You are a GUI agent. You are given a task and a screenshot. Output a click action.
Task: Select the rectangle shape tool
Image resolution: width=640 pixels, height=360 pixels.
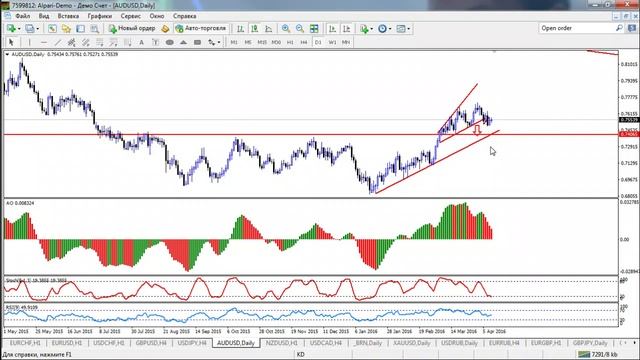tap(197, 42)
